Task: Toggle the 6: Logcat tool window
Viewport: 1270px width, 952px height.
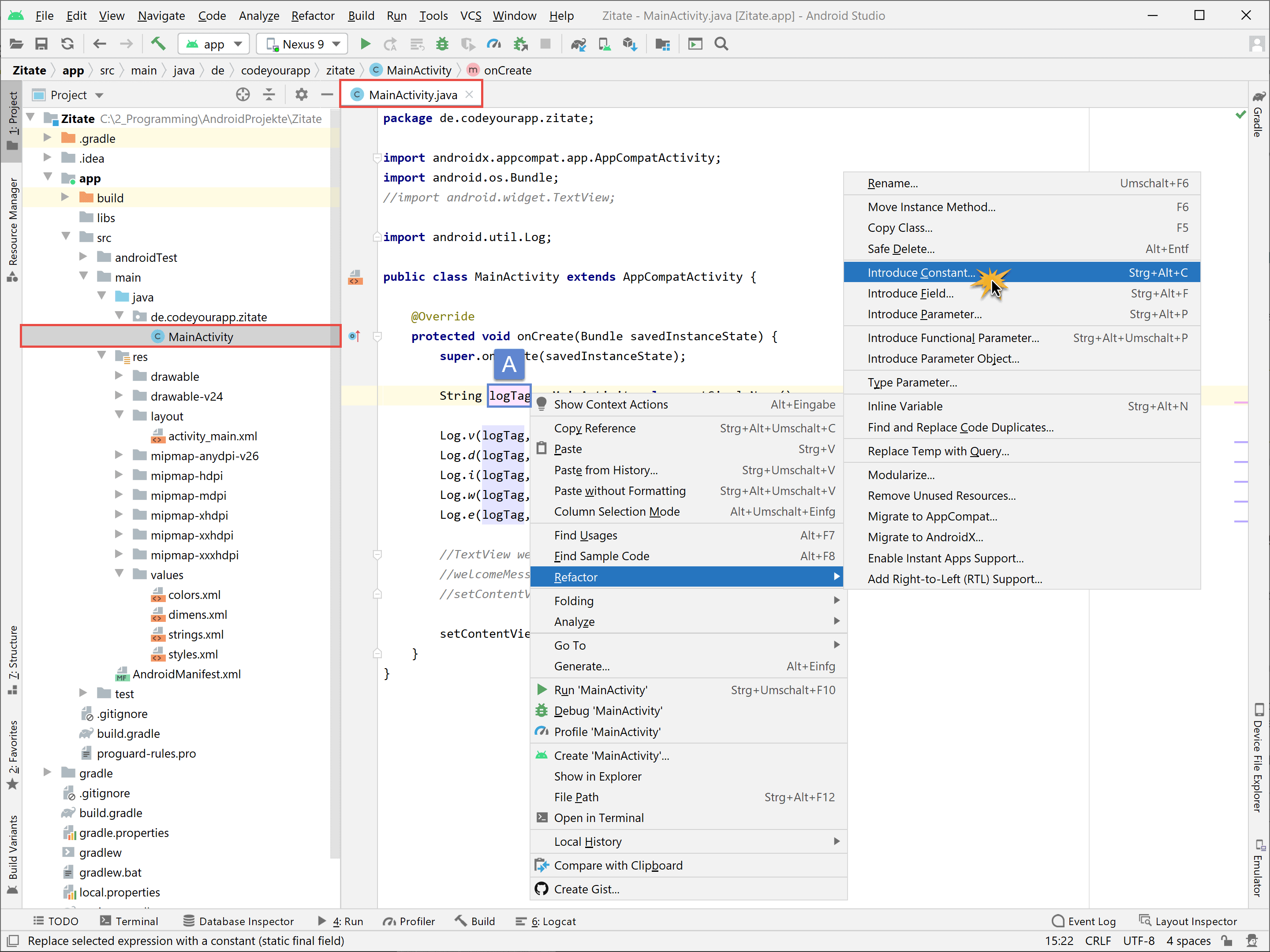Action: coord(545,921)
